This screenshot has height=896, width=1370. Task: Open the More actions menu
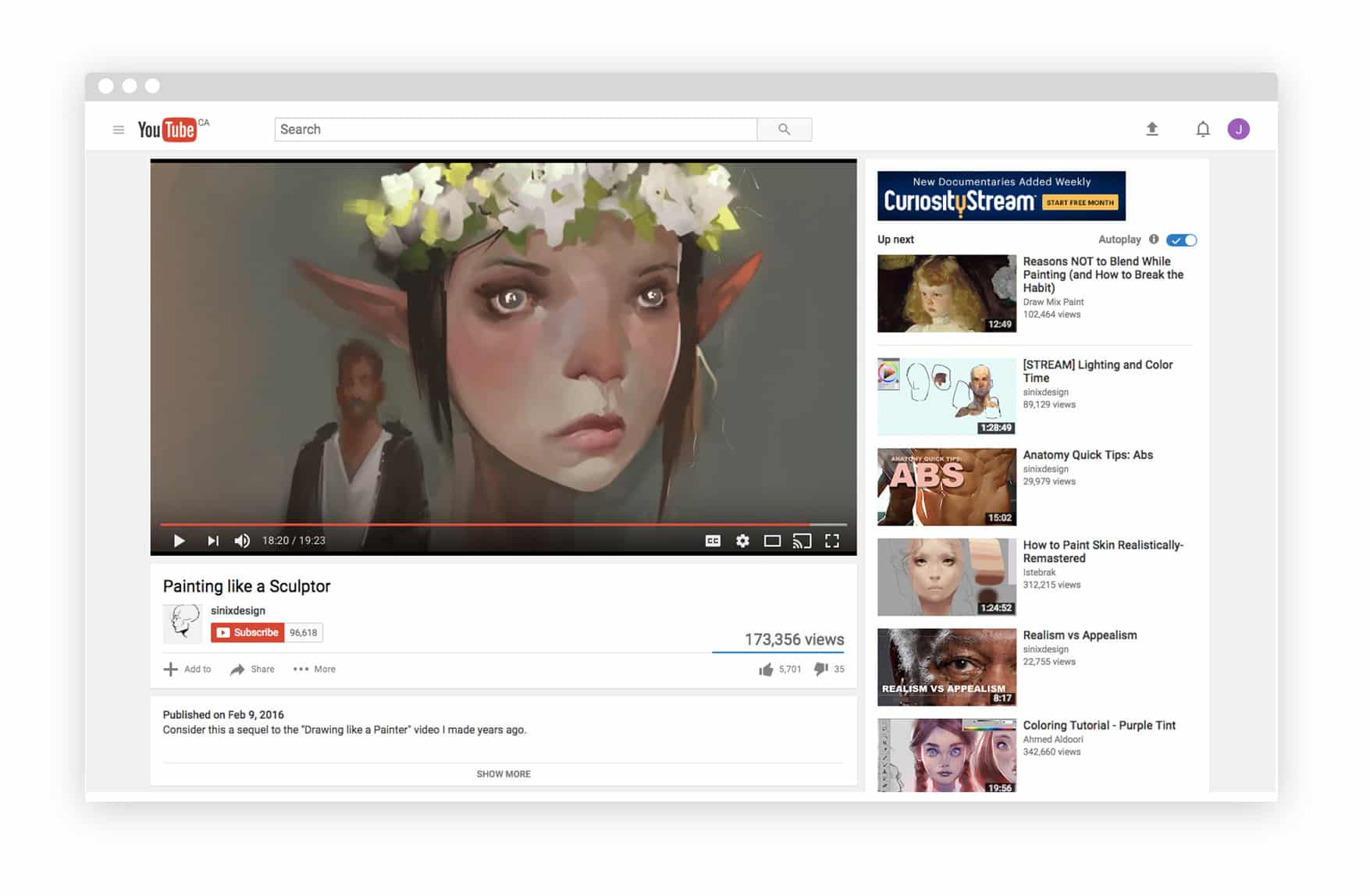314,669
